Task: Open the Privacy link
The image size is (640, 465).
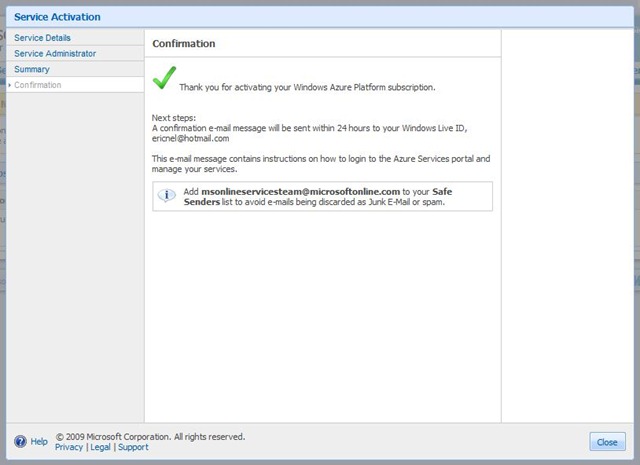Action: [x=69, y=447]
